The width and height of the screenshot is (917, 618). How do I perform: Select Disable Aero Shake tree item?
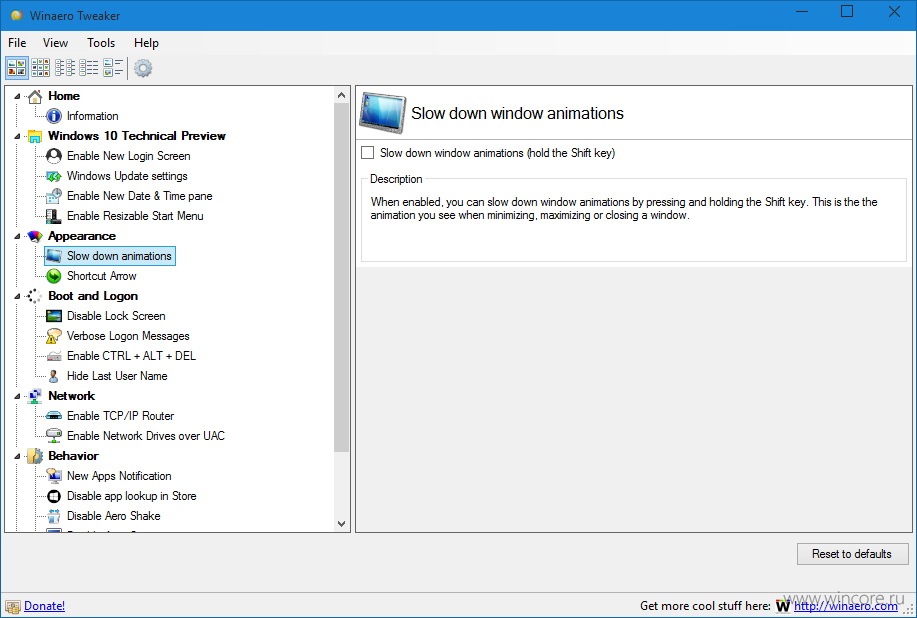click(113, 516)
